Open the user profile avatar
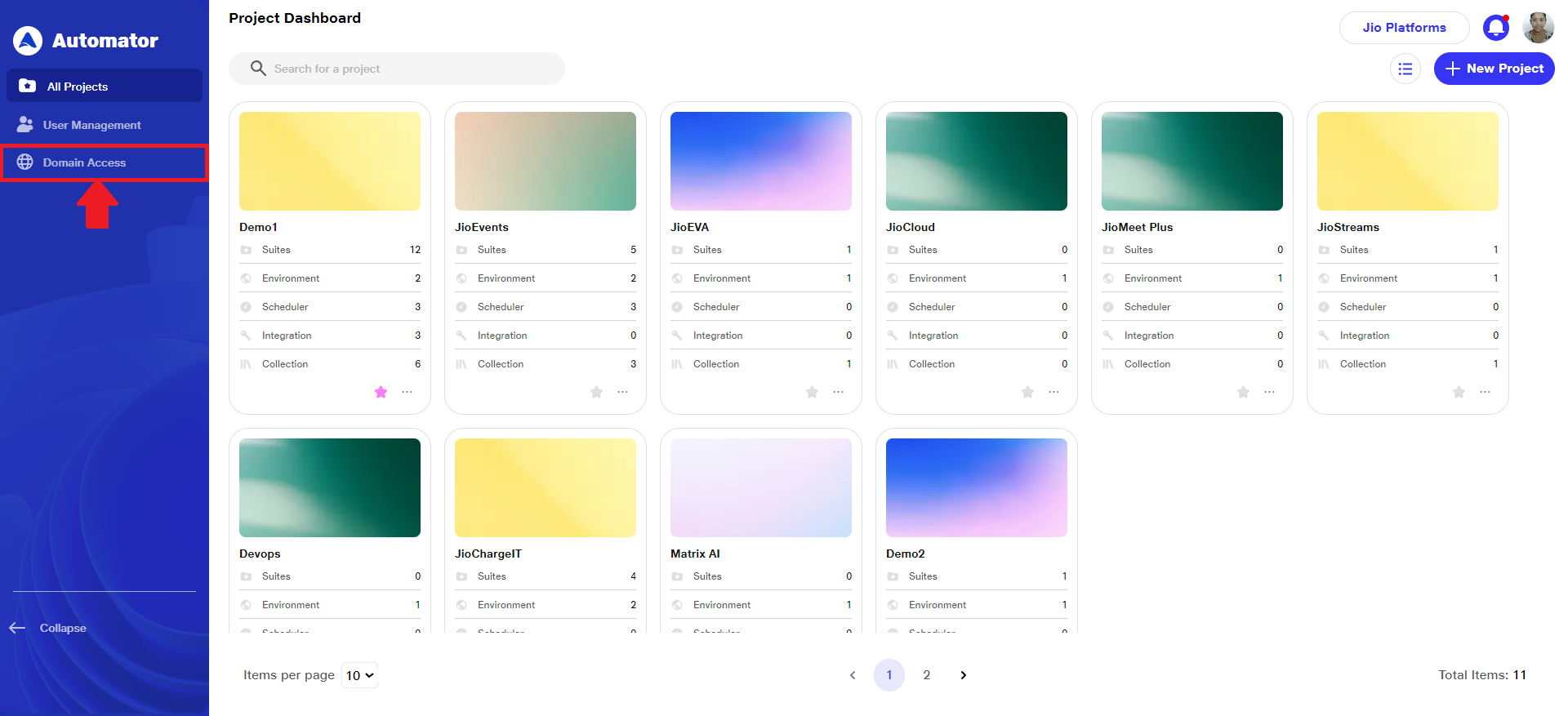1568x716 pixels. (1538, 28)
